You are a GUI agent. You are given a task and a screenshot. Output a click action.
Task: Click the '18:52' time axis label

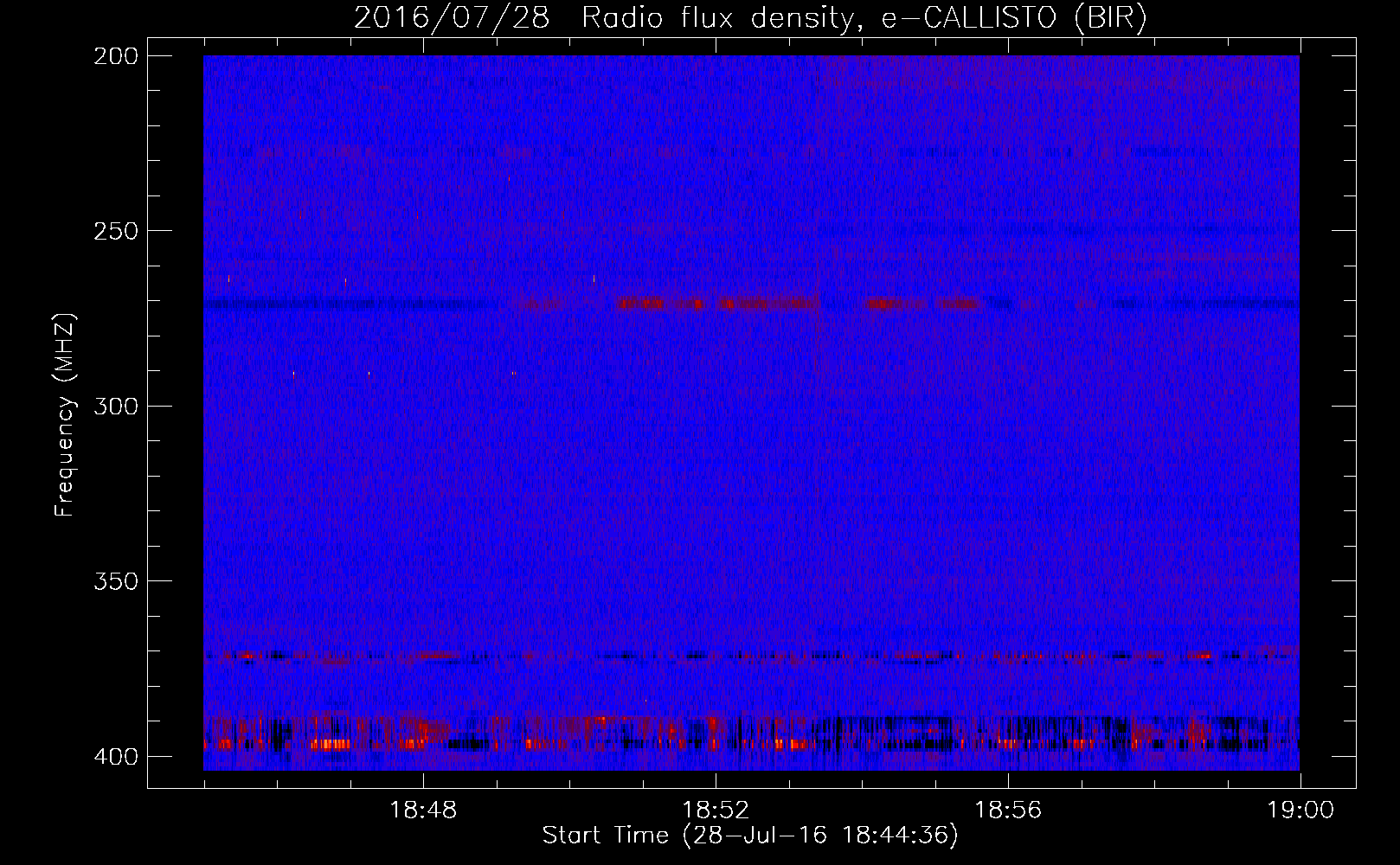(x=716, y=811)
